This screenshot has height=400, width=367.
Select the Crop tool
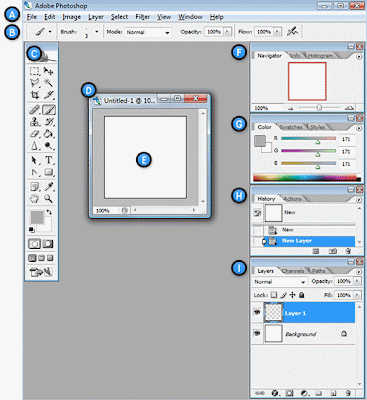point(35,95)
